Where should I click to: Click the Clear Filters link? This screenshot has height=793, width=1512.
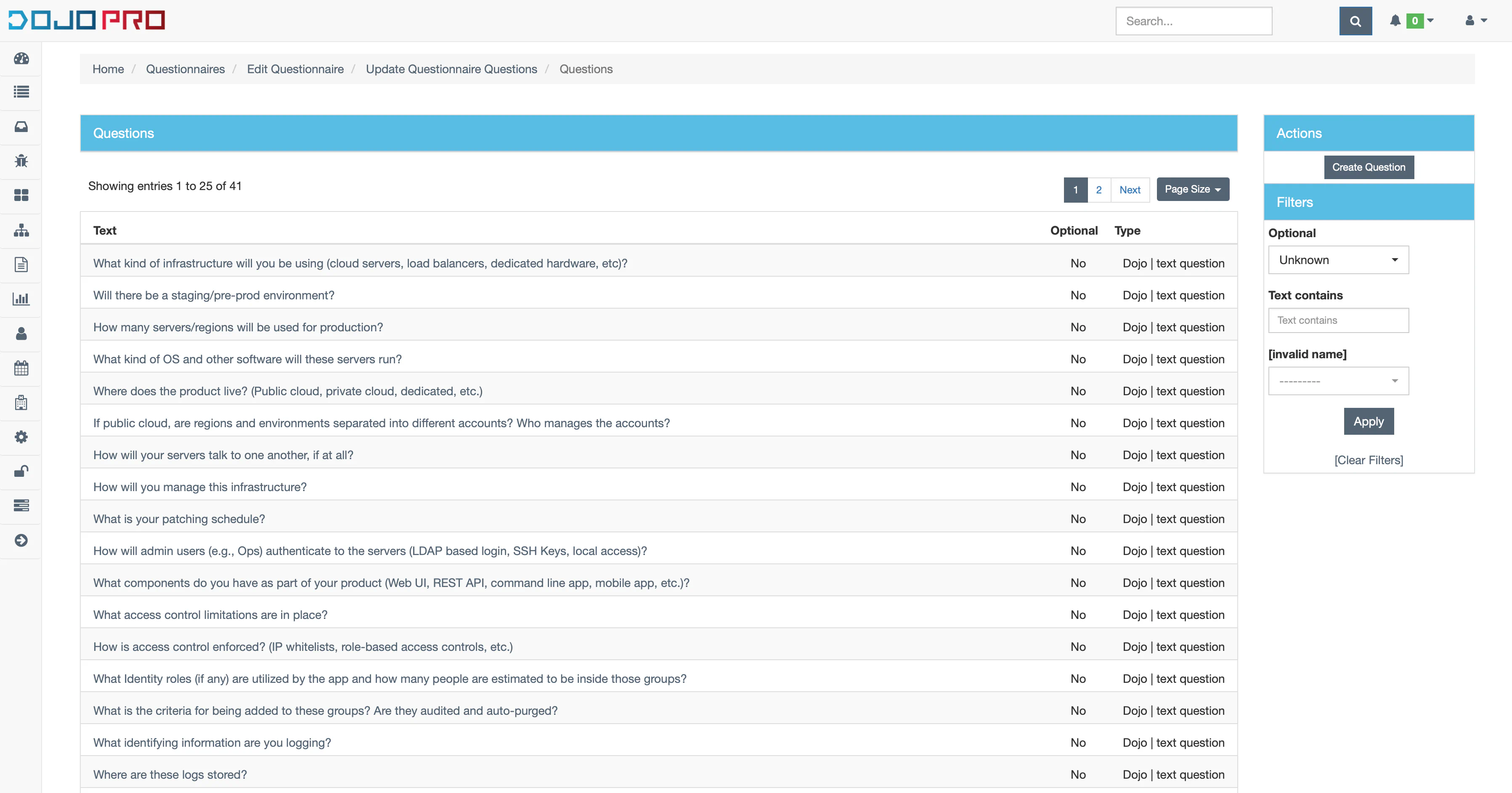(1368, 460)
